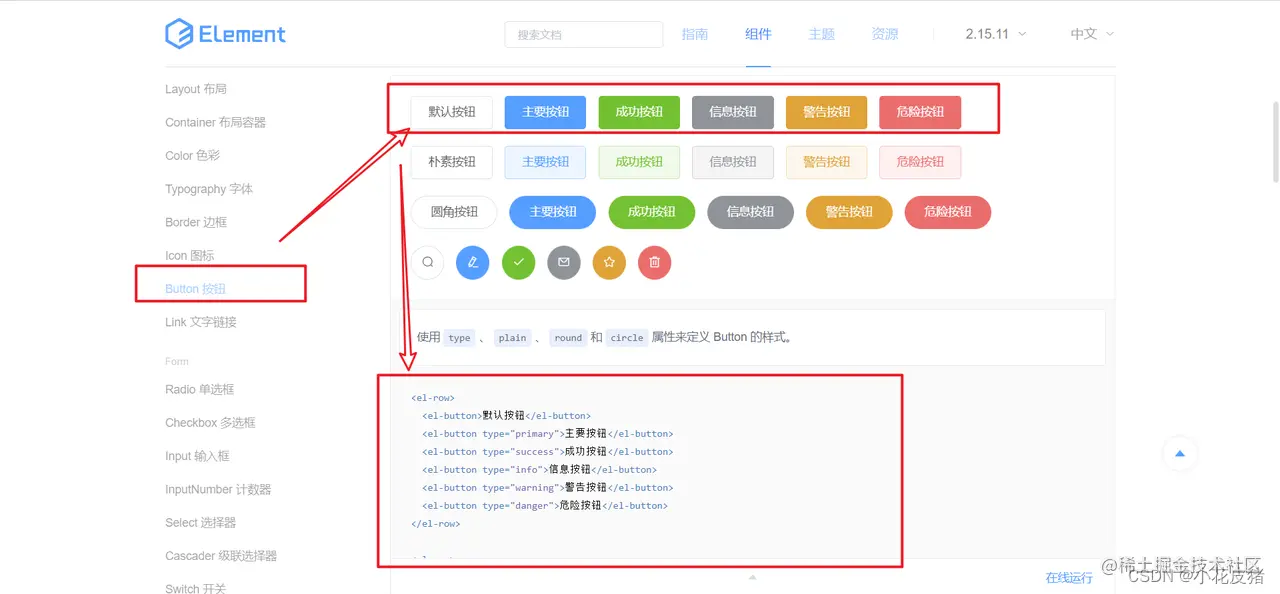Open Cascader 级联选择器 in sidebar
Screen dimensions: 1280x594
221,556
